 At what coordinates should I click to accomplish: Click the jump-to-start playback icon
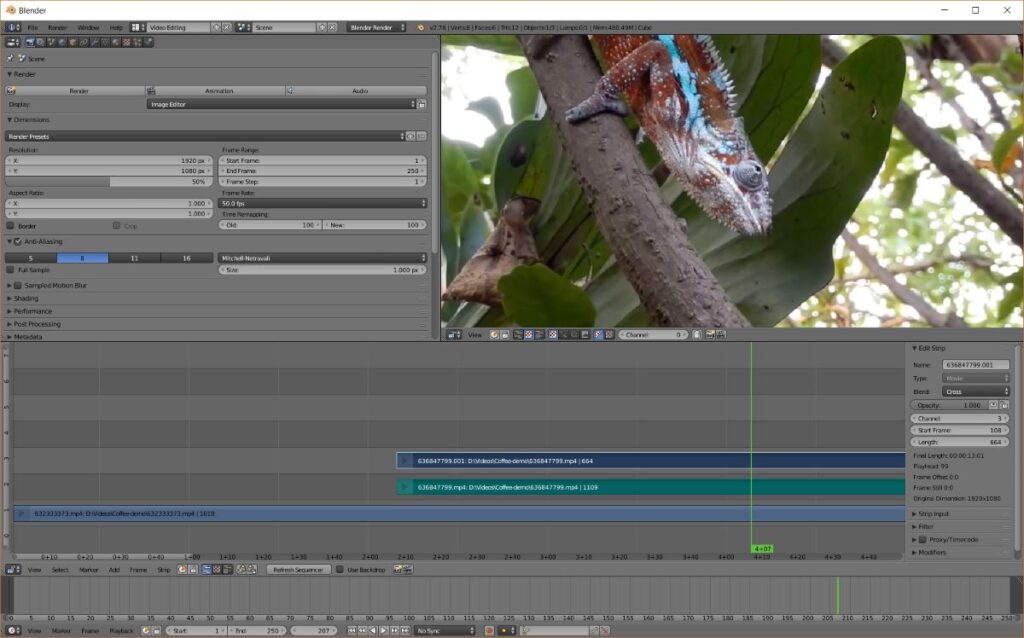point(351,631)
